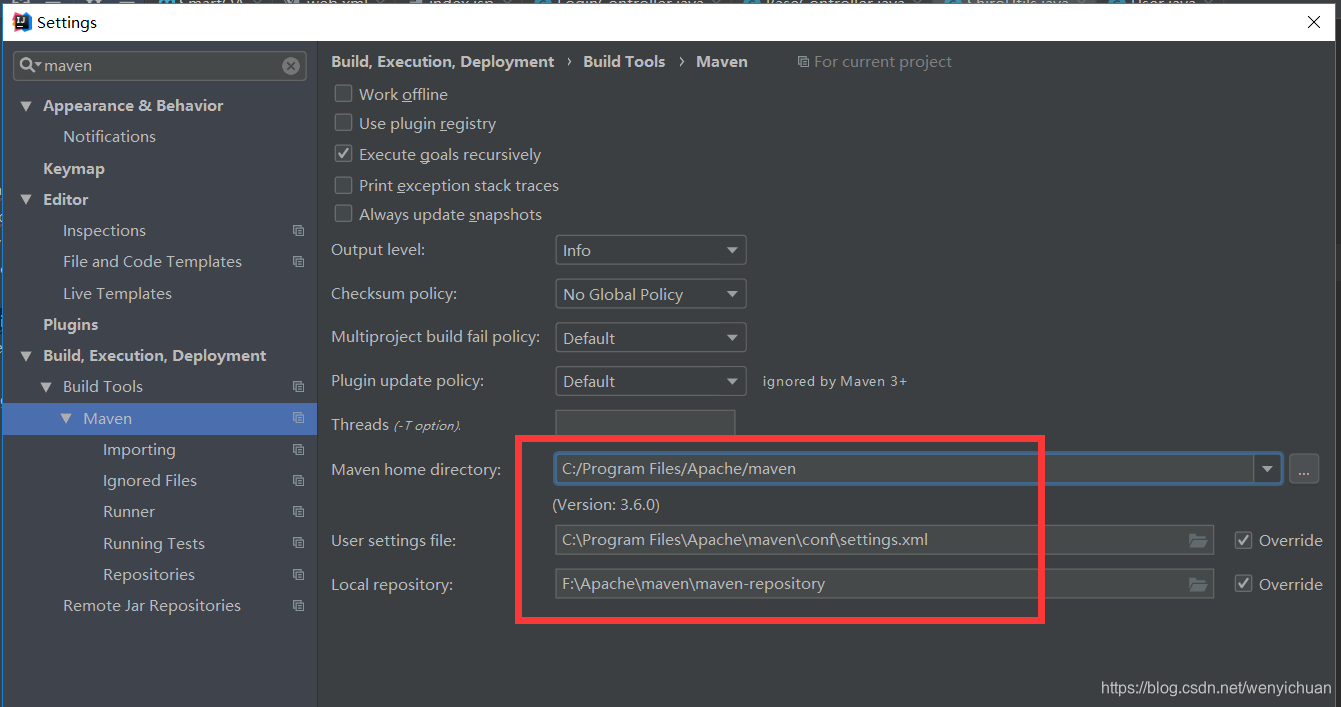Click the project-level icon beside Importing
This screenshot has height=707, width=1341.
[298, 450]
